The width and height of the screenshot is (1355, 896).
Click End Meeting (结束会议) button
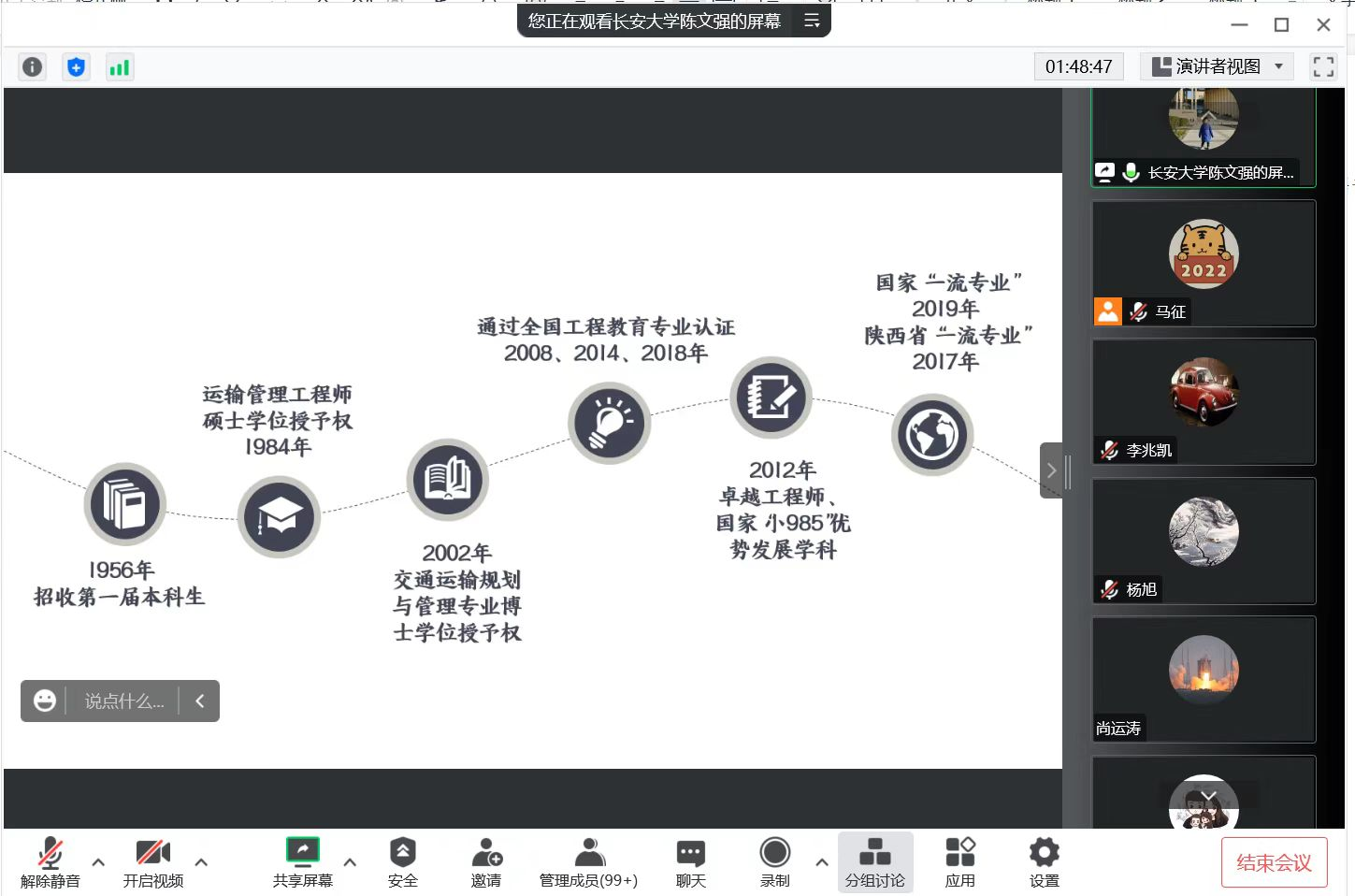[x=1274, y=862]
